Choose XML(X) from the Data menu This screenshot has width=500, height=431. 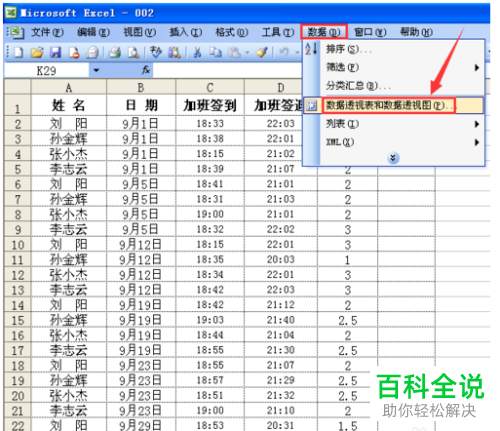click(394, 142)
